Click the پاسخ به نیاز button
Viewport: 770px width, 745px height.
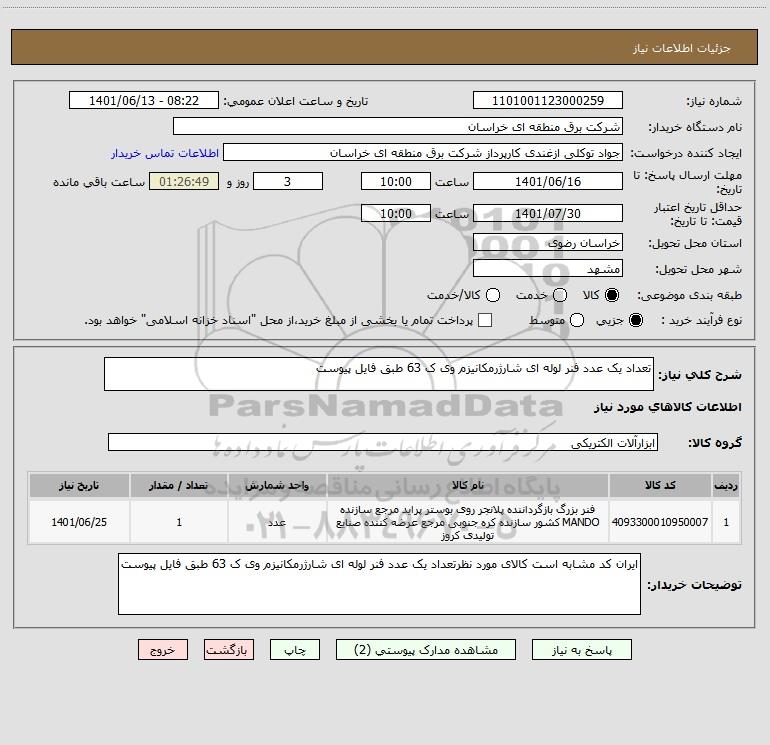(582, 650)
